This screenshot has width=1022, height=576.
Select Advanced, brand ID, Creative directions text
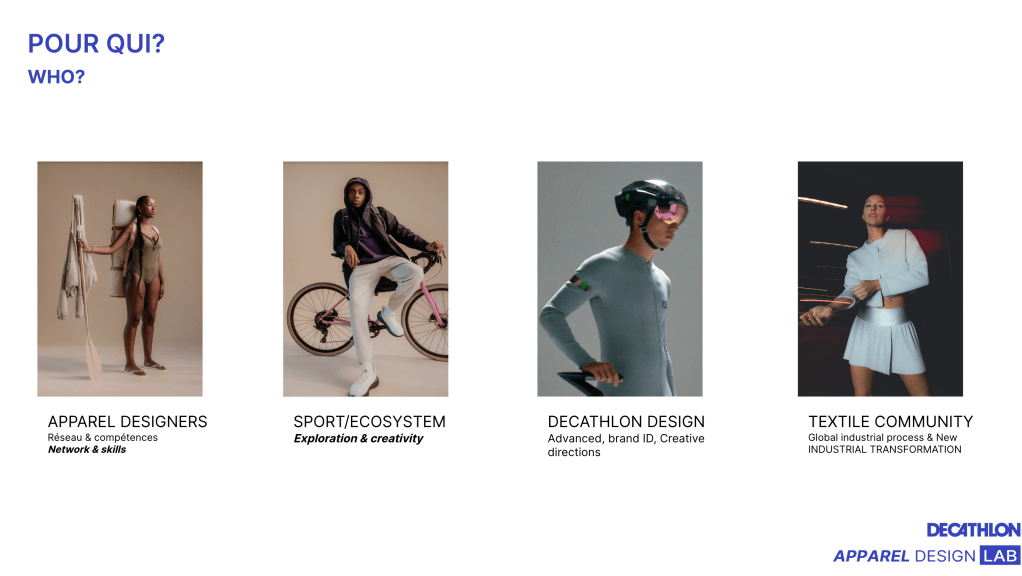[626, 445]
